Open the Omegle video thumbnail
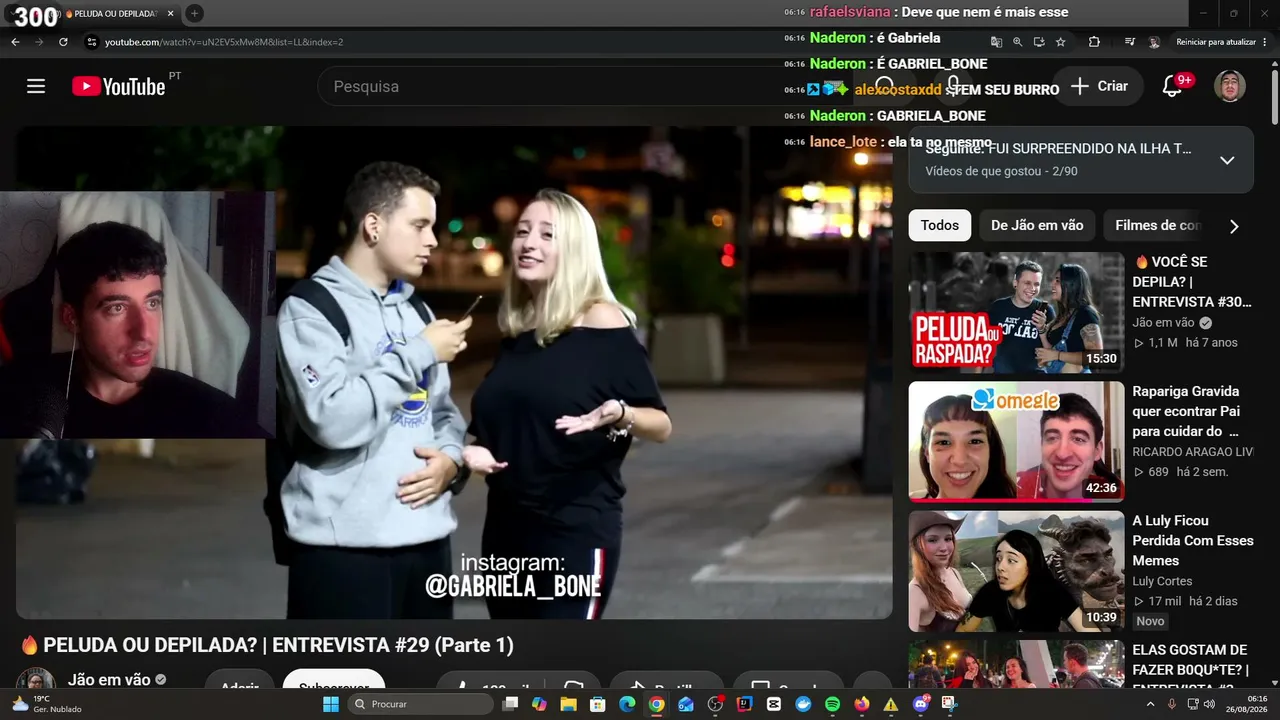Screen dimensions: 1280x720 [x=1016, y=441]
